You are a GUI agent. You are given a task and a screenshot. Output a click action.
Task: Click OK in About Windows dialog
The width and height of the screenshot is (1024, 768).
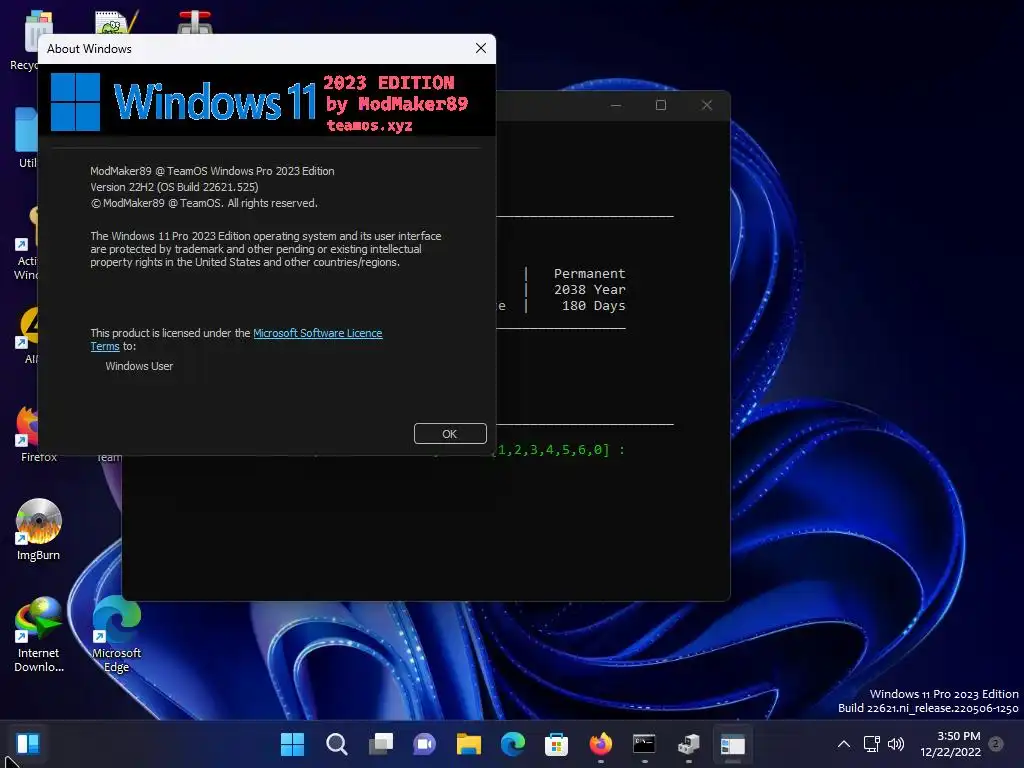point(450,434)
